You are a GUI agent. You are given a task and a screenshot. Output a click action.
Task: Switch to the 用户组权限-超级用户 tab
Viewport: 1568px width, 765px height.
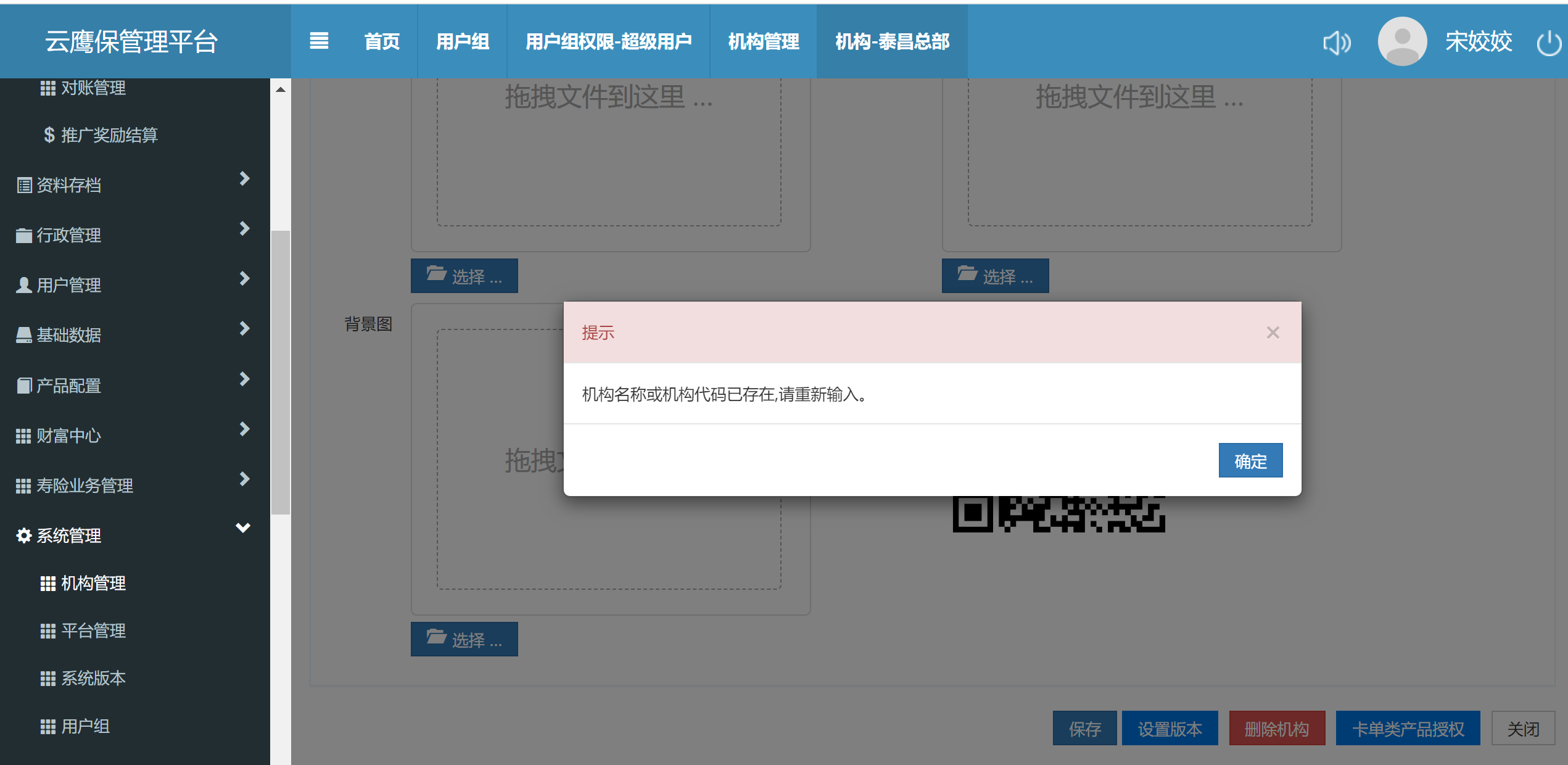point(608,41)
